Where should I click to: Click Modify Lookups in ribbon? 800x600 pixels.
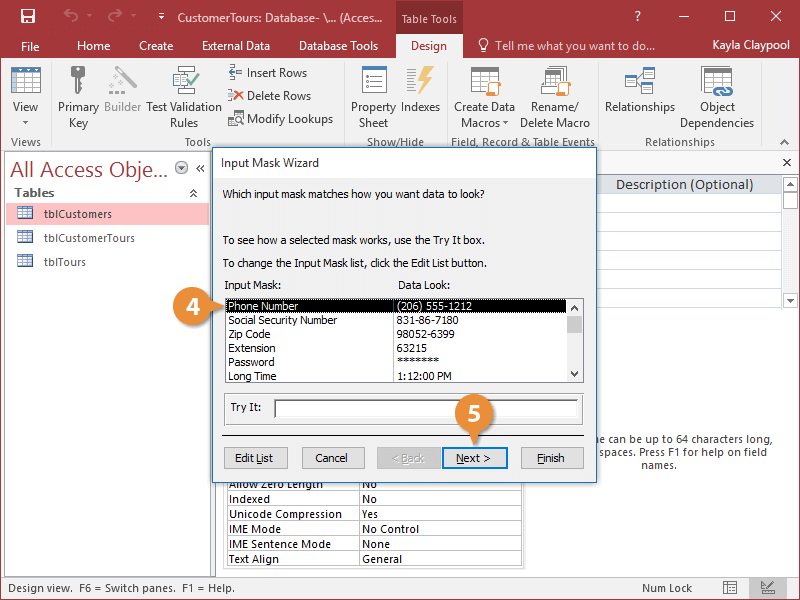(280, 118)
